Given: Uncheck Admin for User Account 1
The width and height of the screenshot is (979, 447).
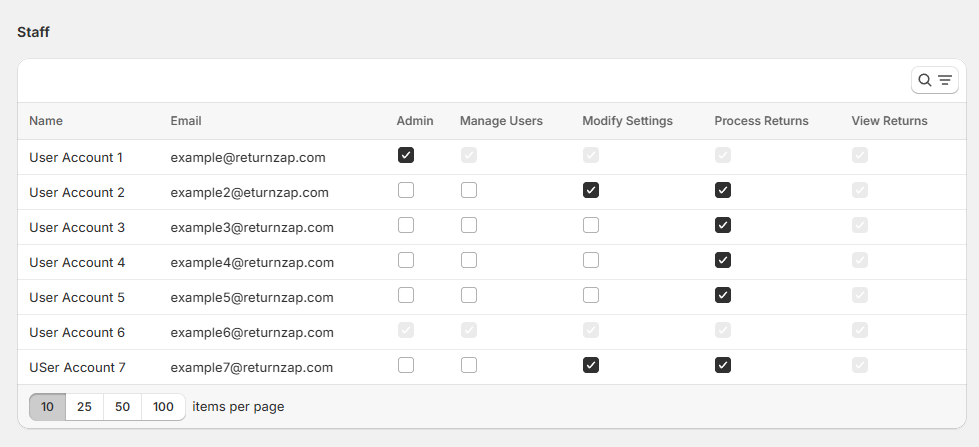Looking at the screenshot, I should click(x=405, y=155).
